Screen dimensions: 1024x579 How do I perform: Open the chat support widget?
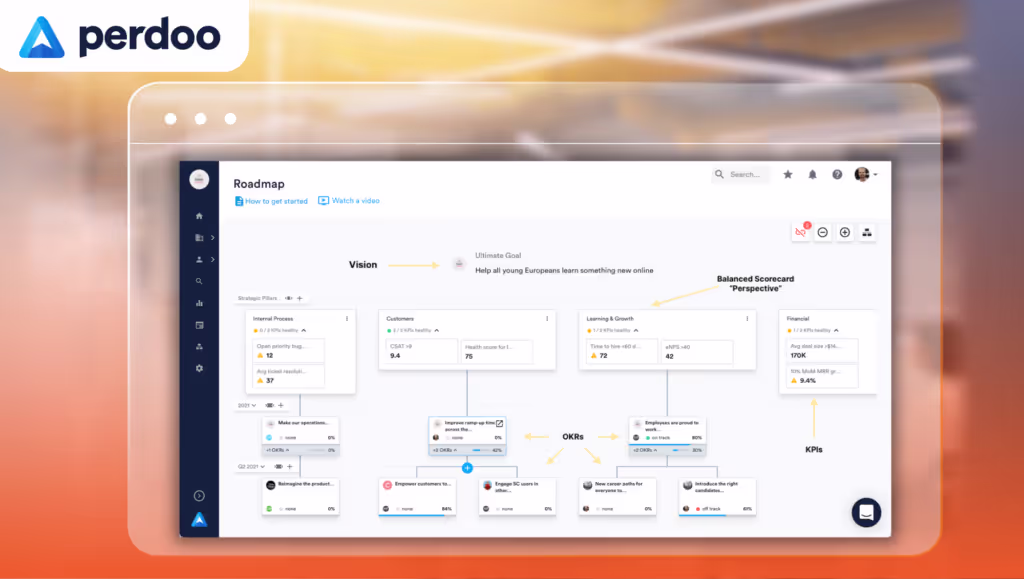click(x=866, y=512)
